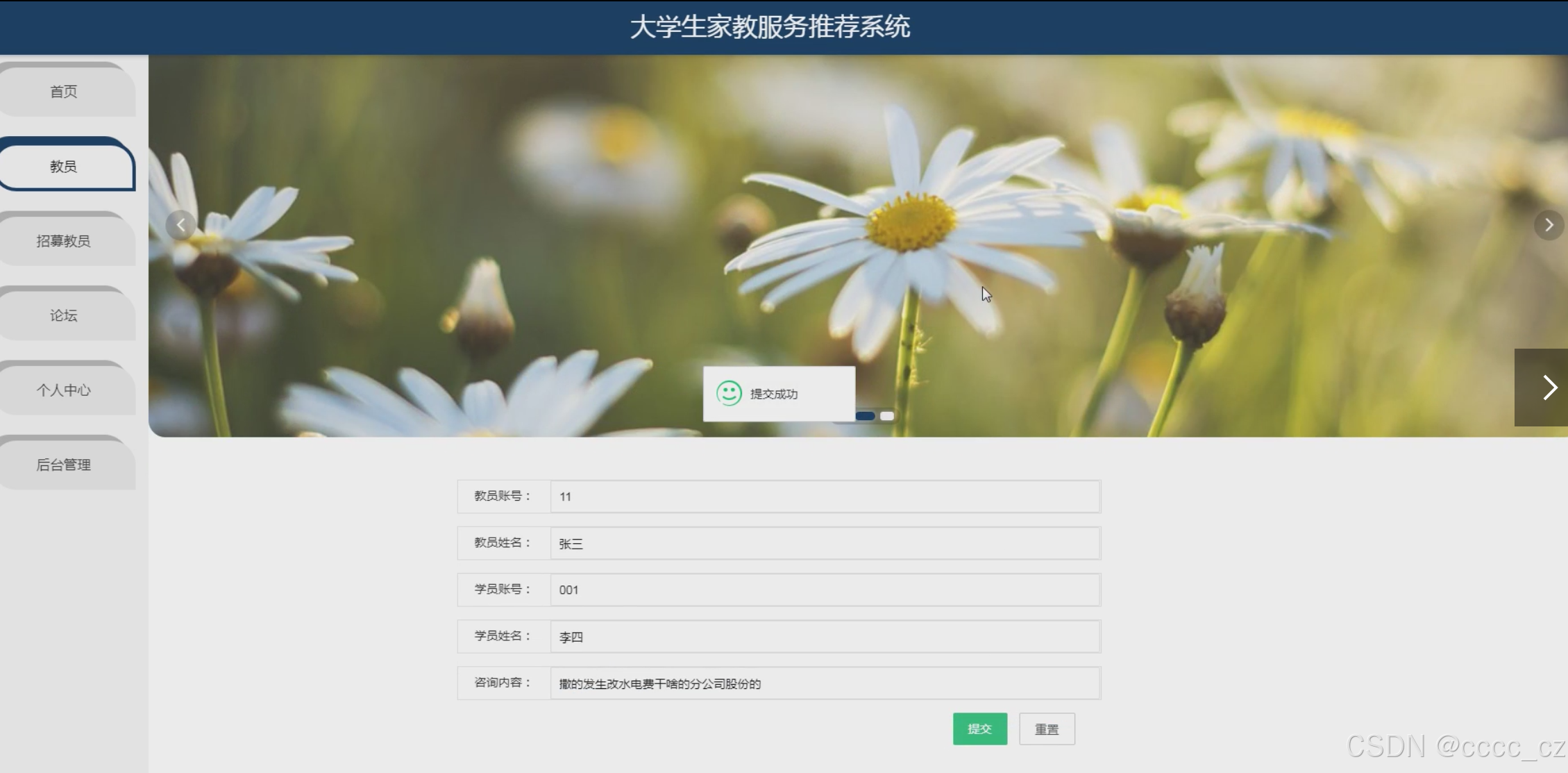1568x773 pixels.
Task: Click the 学员姓名 field containing 李四
Action: 825,637
